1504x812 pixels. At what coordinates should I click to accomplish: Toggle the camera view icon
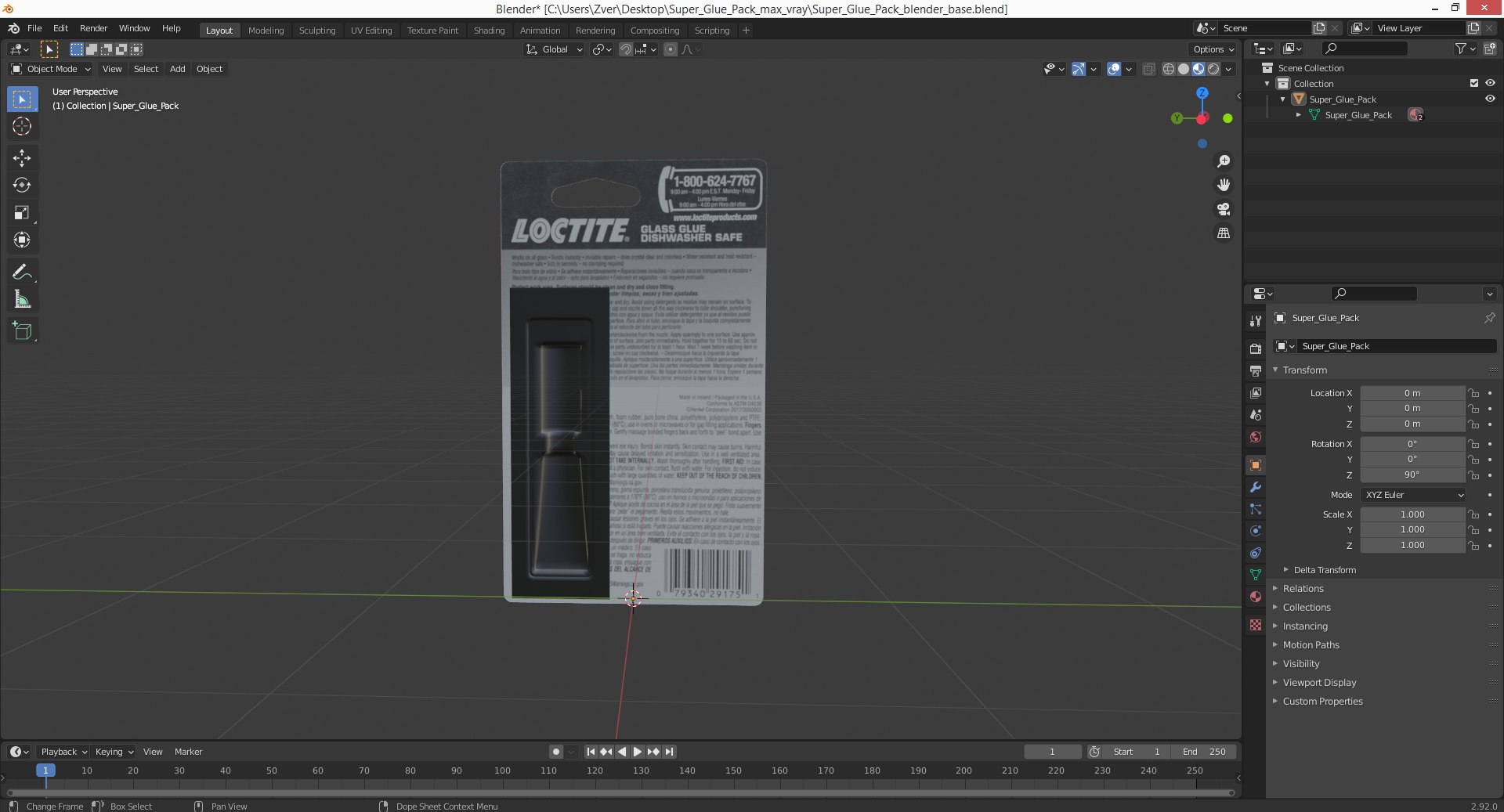pos(1223,209)
